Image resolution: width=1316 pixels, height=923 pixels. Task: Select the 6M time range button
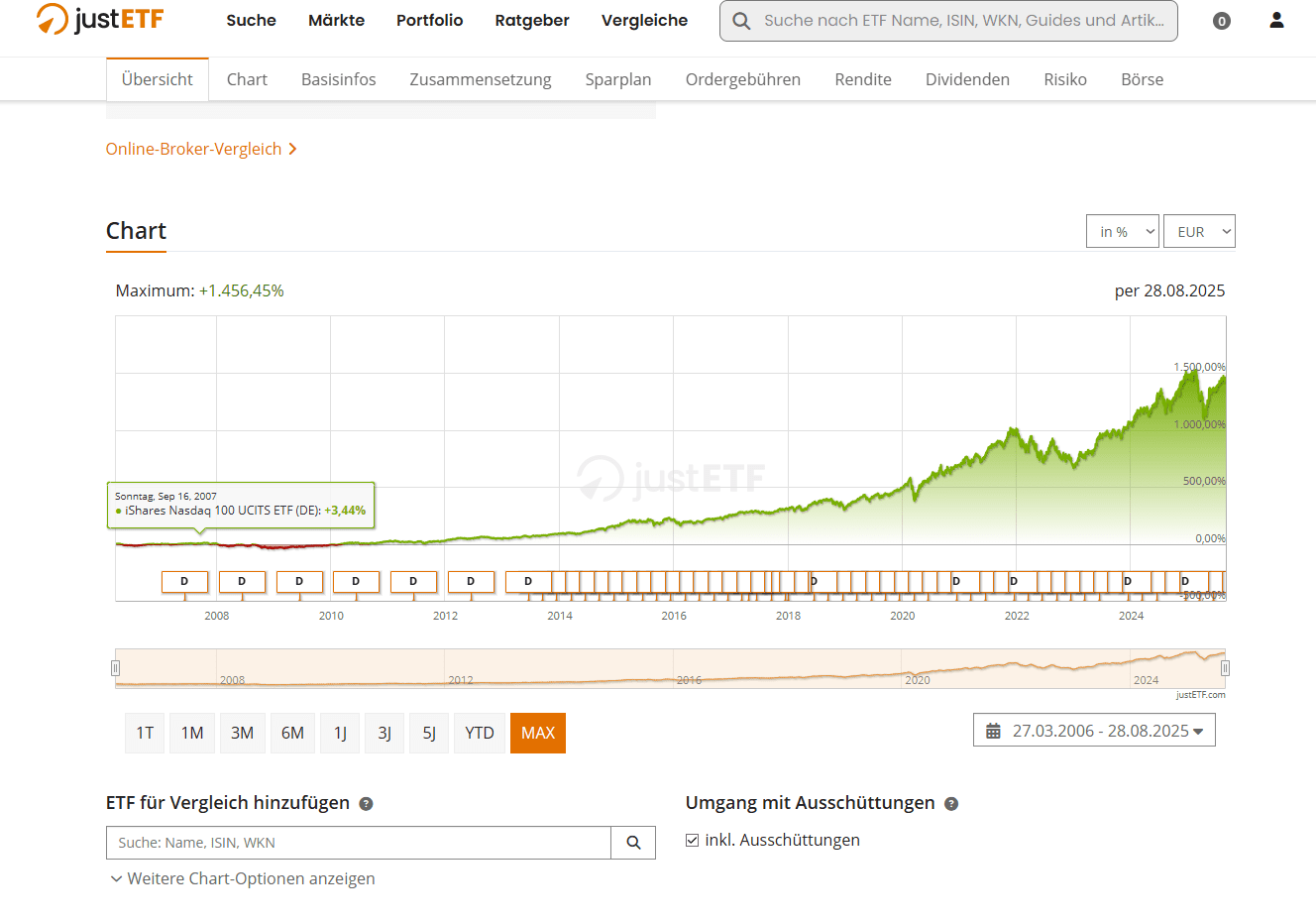point(292,733)
